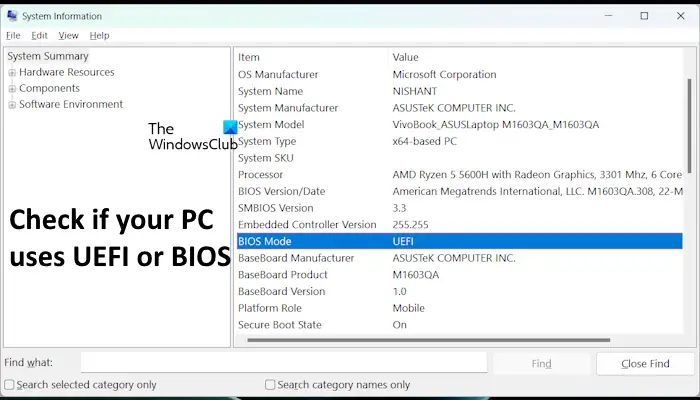Image resolution: width=700 pixels, height=400 pixels.
Task: Select the System Model row
Action: point(459,125)
